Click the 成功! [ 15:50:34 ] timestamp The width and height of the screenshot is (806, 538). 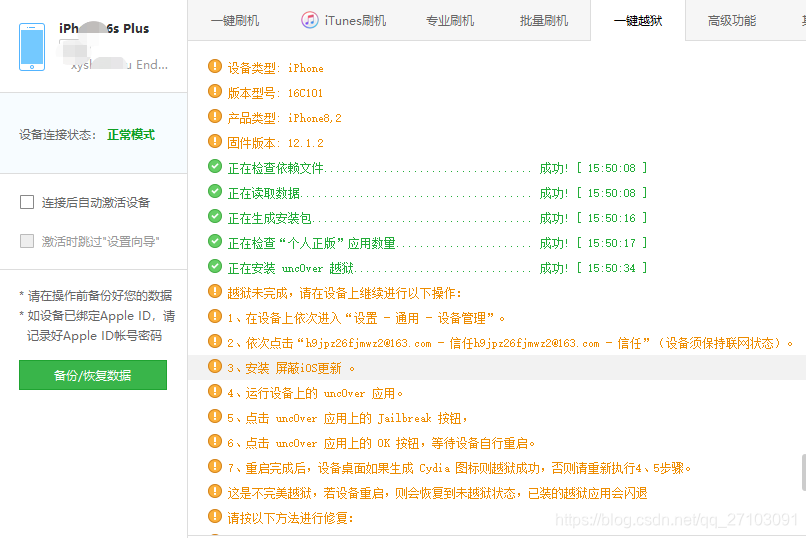click(x=593, y=268)
